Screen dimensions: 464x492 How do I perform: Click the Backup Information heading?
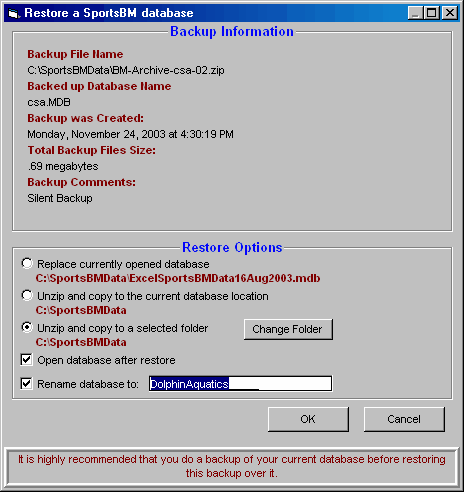[232, 32]
